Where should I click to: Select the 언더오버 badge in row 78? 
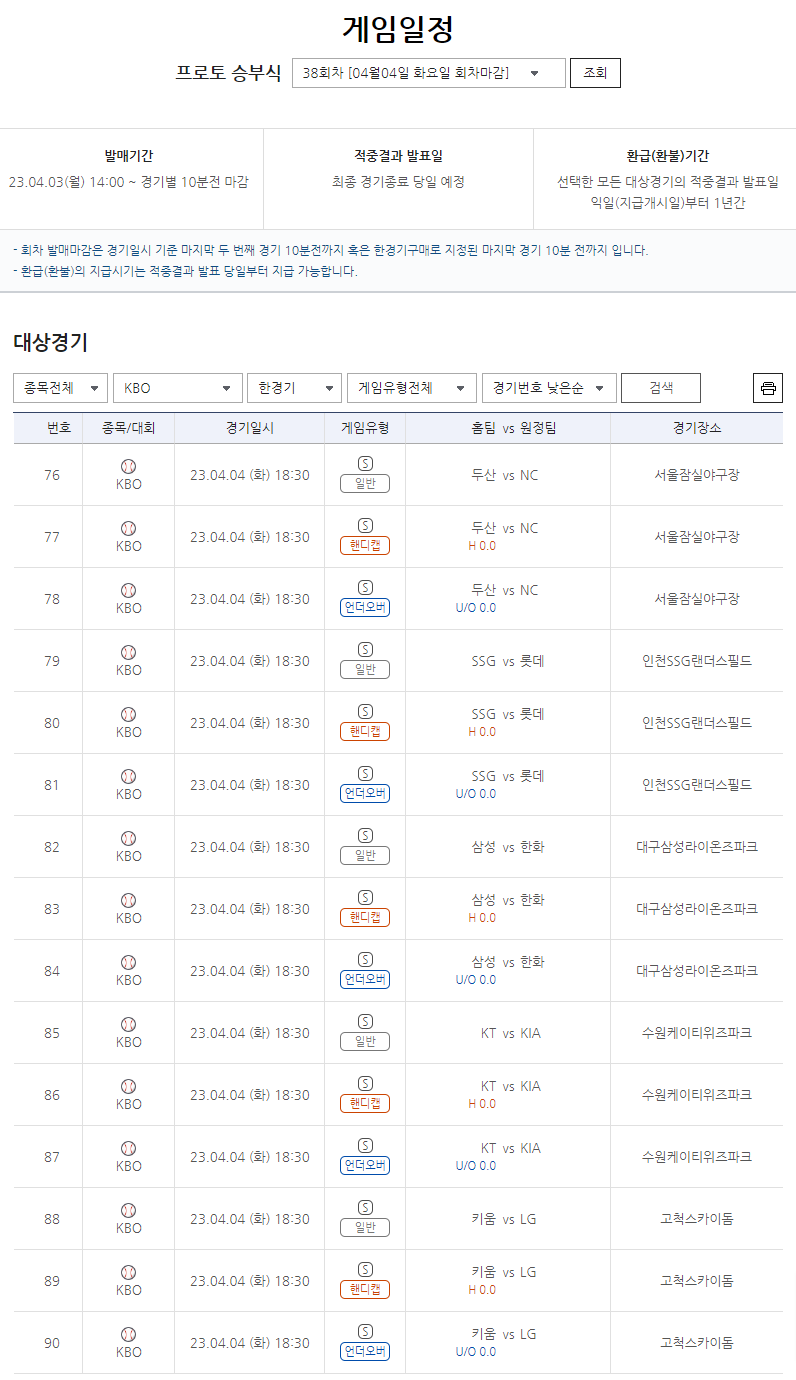coord(365,608)
